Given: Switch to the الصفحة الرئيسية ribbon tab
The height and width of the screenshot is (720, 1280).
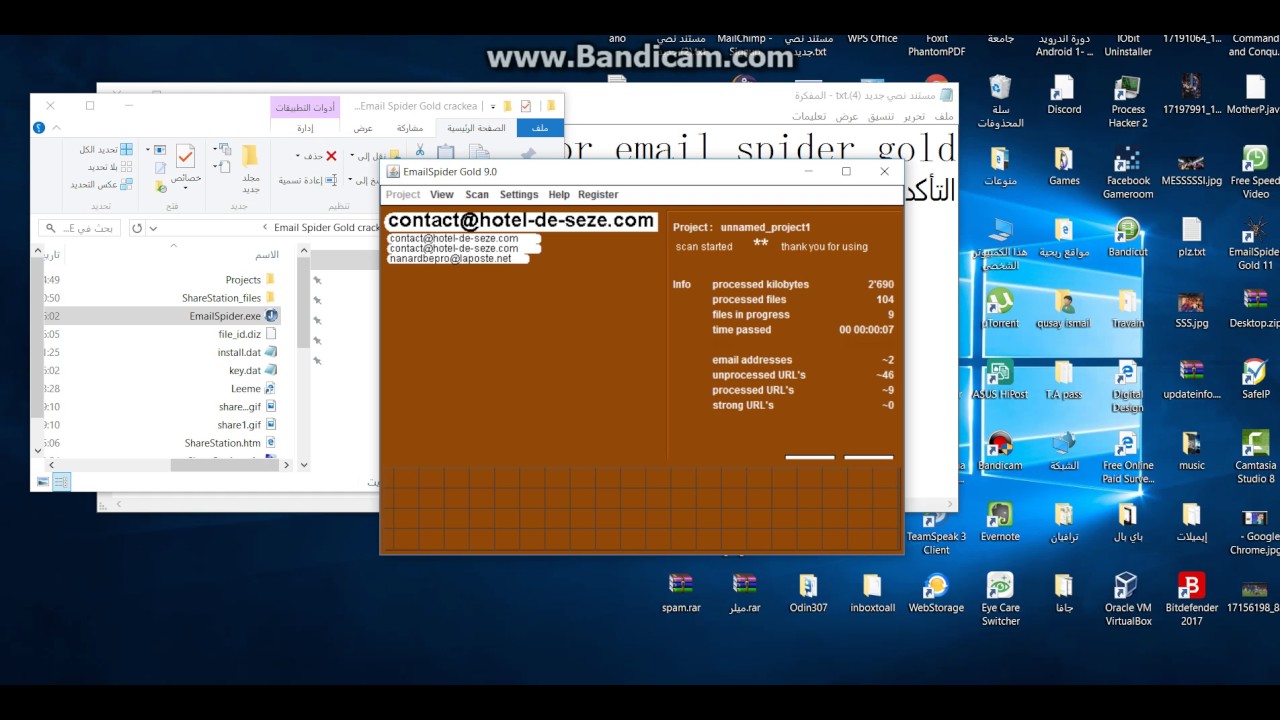Looking at the screenshot, I should [x=476, y=128].
